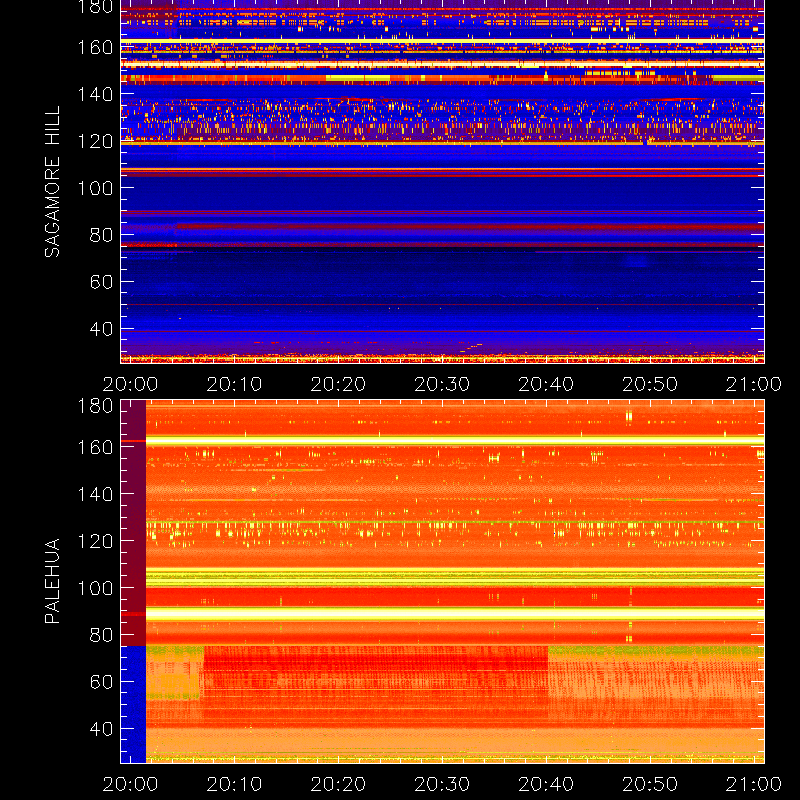
Task: Click the 20:00 time label under Palehua plot
Action: 131,784
